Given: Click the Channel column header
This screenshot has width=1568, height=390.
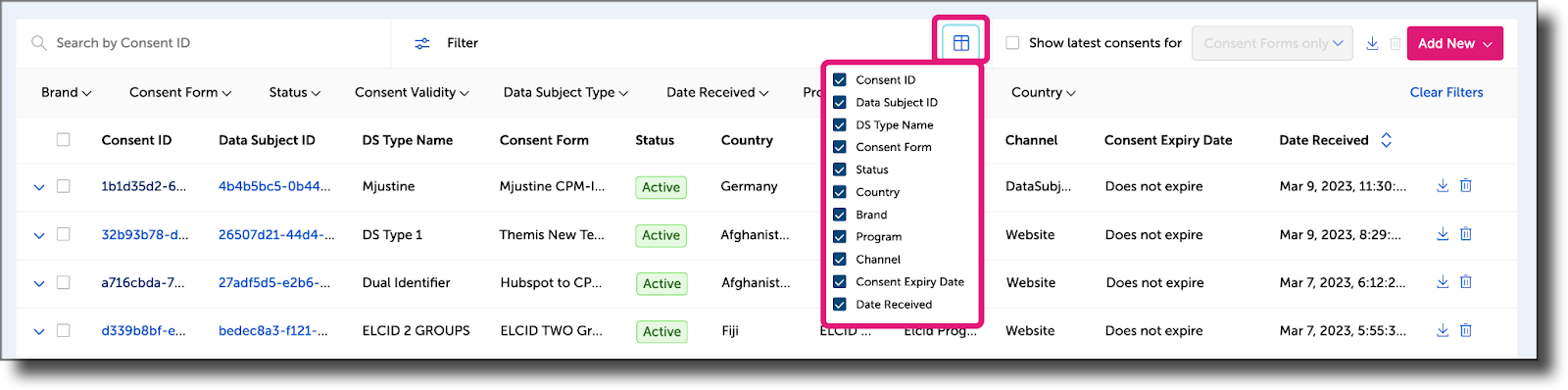Looking at the screenshot, I should click(x=1031, y=140).
